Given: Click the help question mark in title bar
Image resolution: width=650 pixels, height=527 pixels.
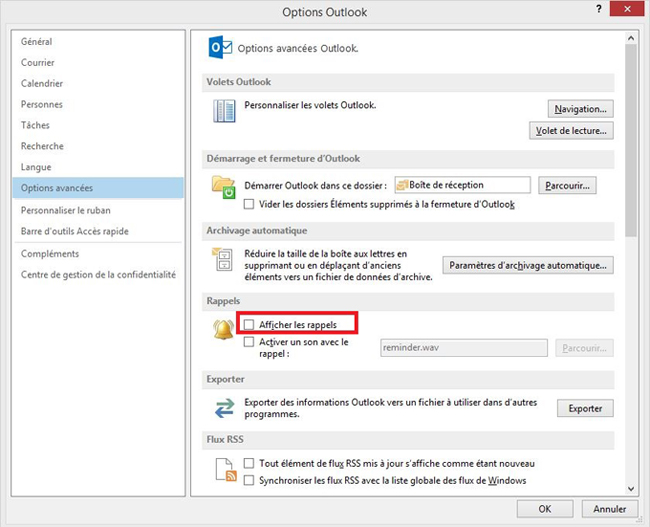Looking at the screenshot, I should (599, 9).
